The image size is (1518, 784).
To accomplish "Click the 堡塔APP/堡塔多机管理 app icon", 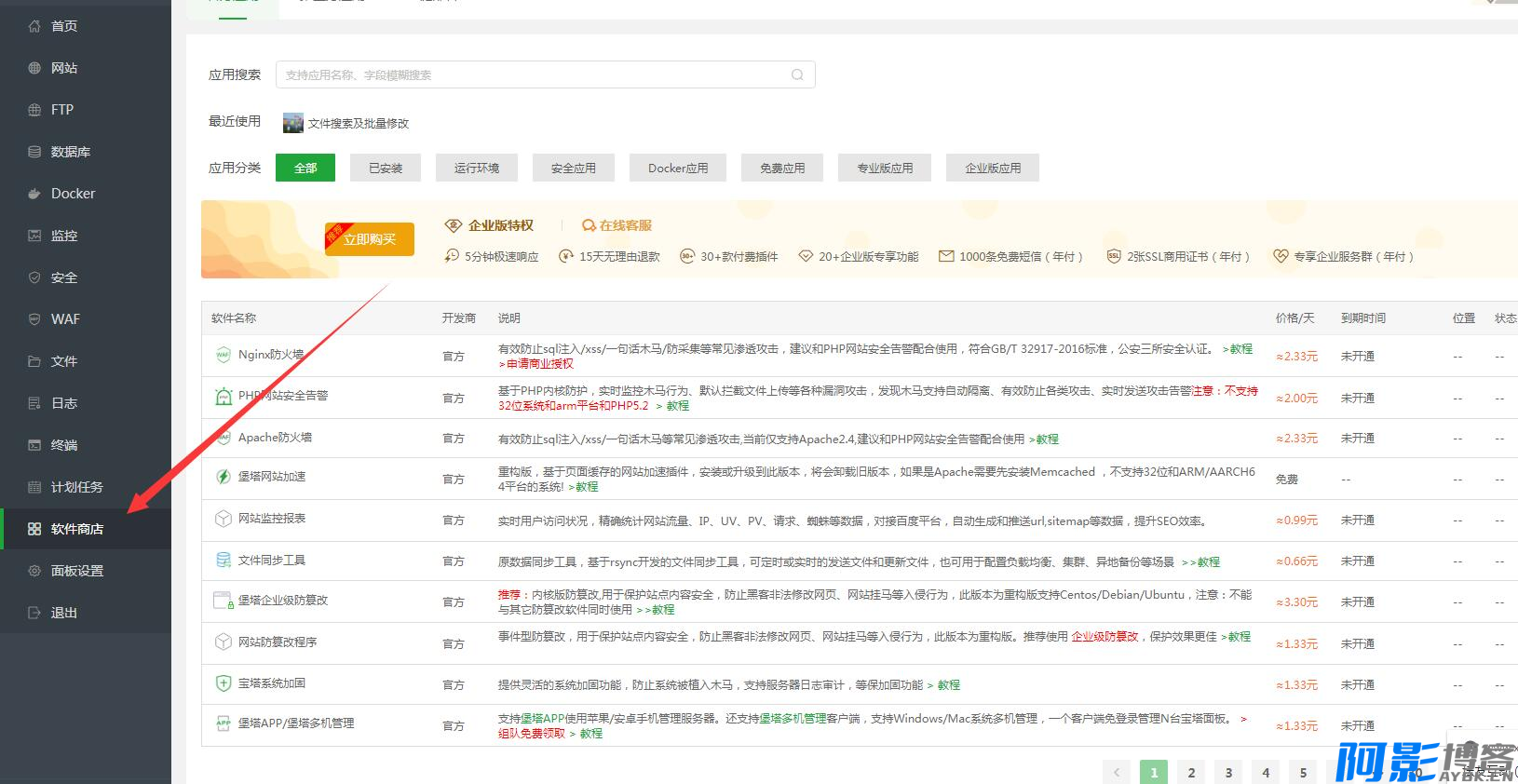I will [x=224, y=723].
